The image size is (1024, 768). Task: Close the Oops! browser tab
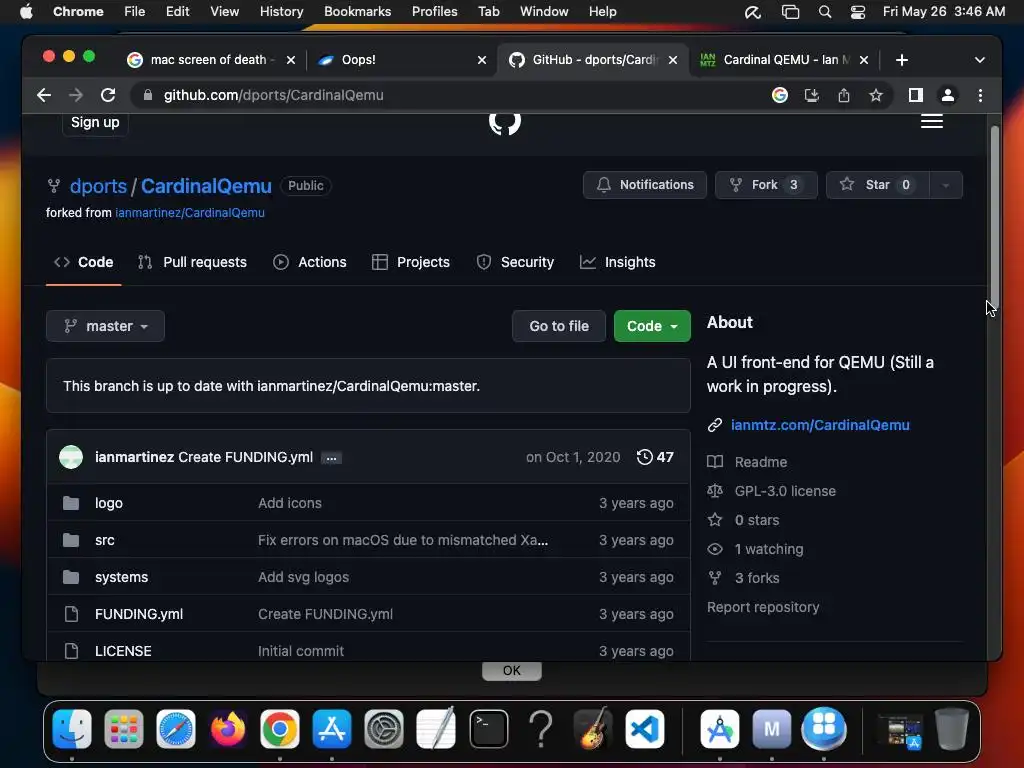pyautogui.click(x=482, y=60)
